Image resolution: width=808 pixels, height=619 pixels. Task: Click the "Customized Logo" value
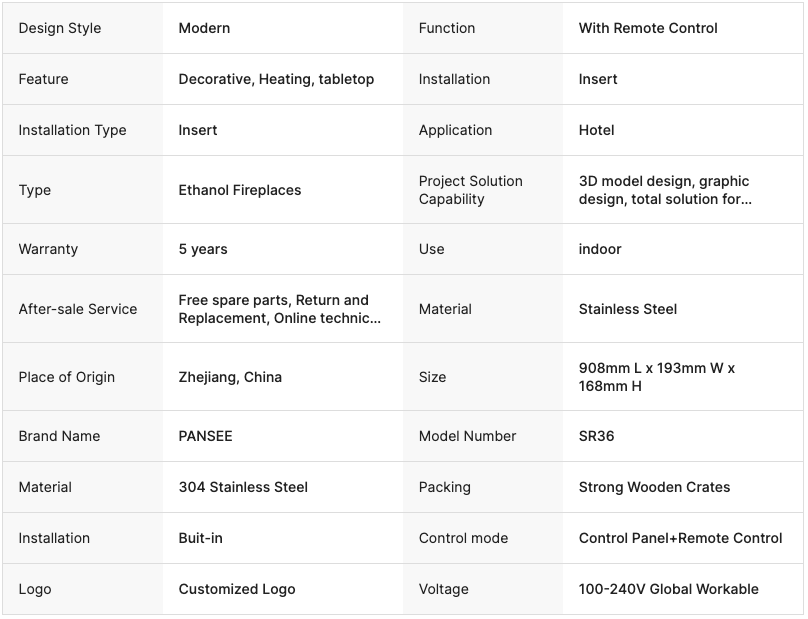coord(237,589)
